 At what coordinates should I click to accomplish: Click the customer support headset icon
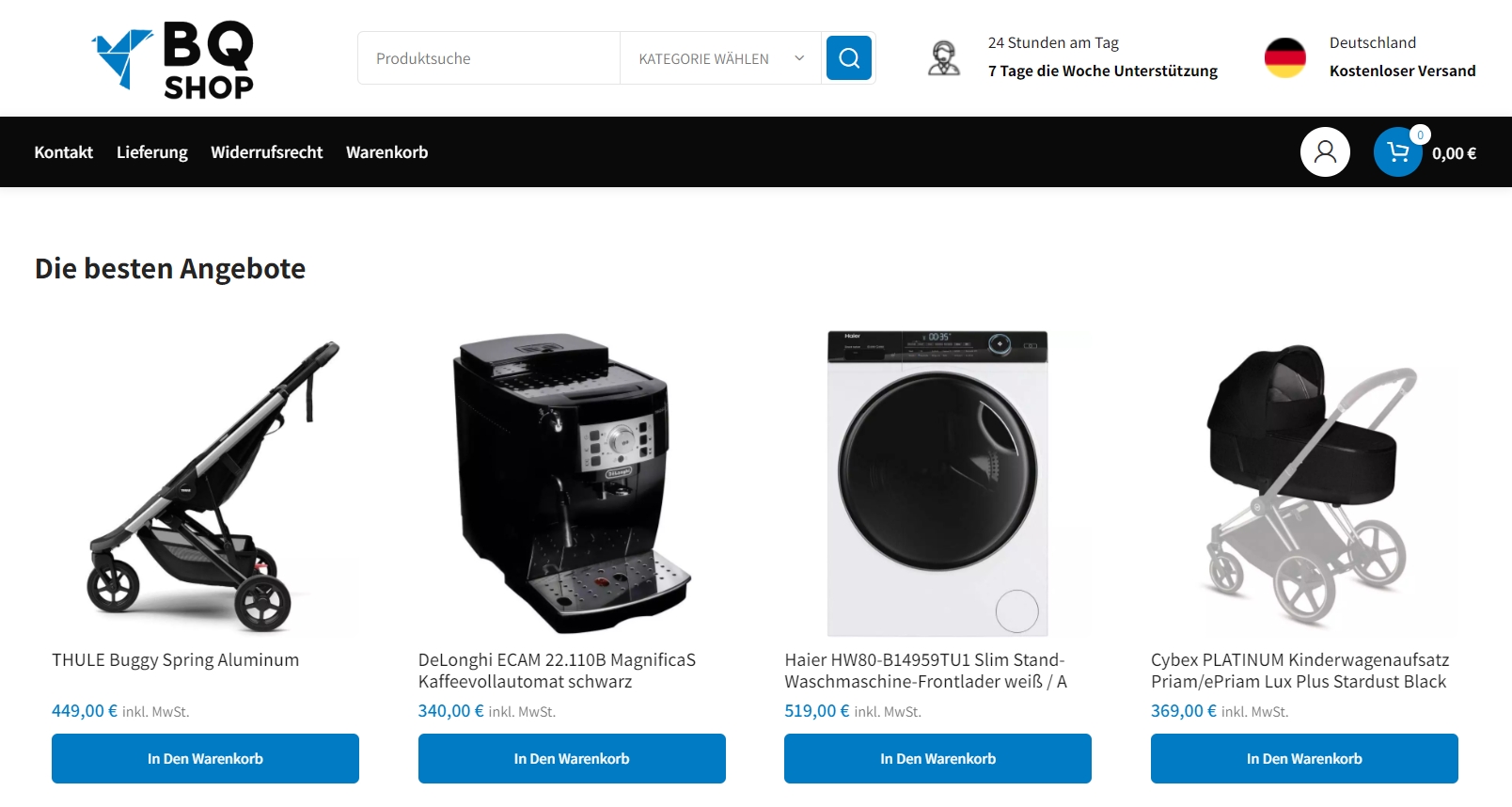point(944,58)
